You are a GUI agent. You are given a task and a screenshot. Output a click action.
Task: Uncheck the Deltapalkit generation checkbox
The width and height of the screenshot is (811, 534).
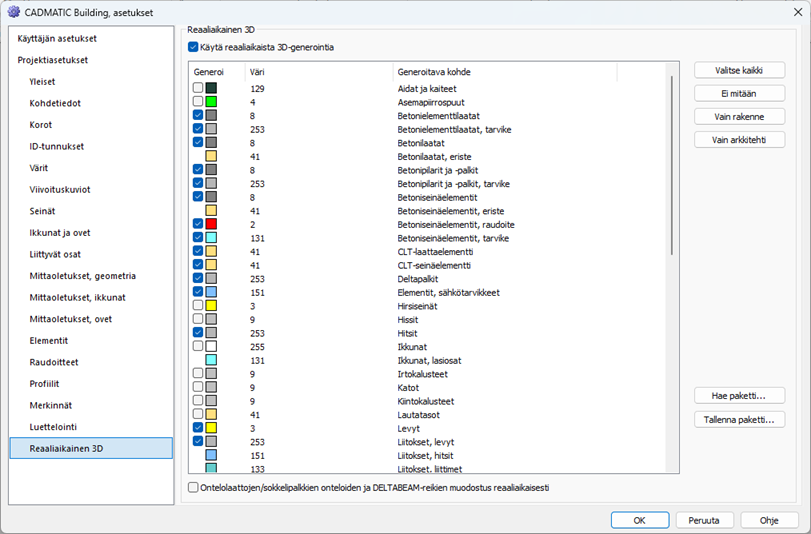tap(198, 279)
